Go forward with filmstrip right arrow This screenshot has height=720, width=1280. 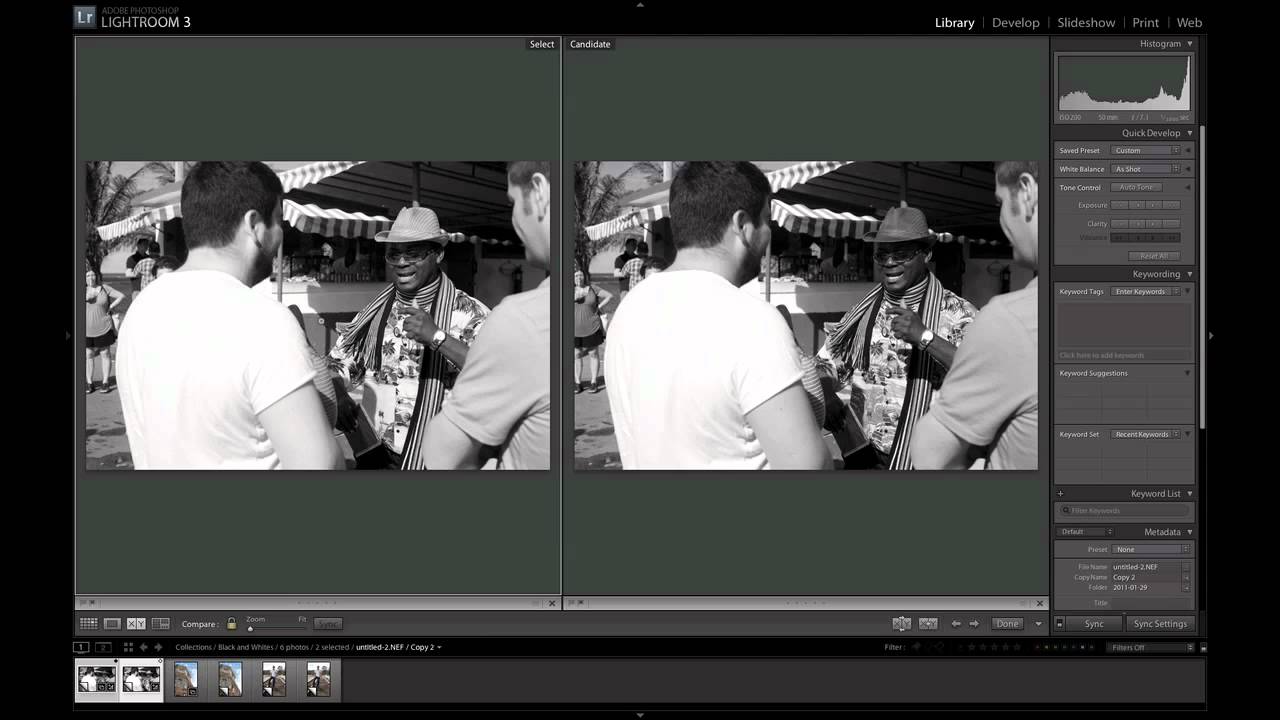[158, 647]
